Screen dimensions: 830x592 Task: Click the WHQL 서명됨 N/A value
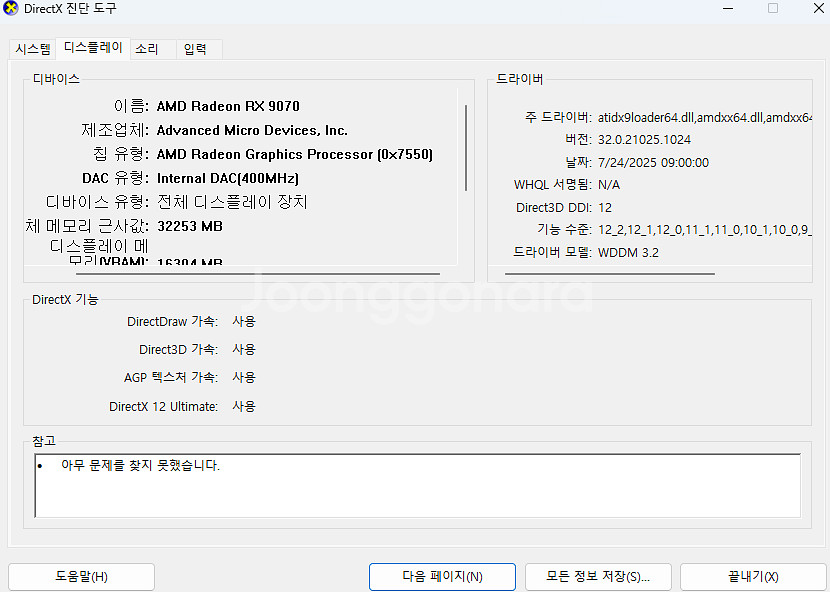(609, 184)
